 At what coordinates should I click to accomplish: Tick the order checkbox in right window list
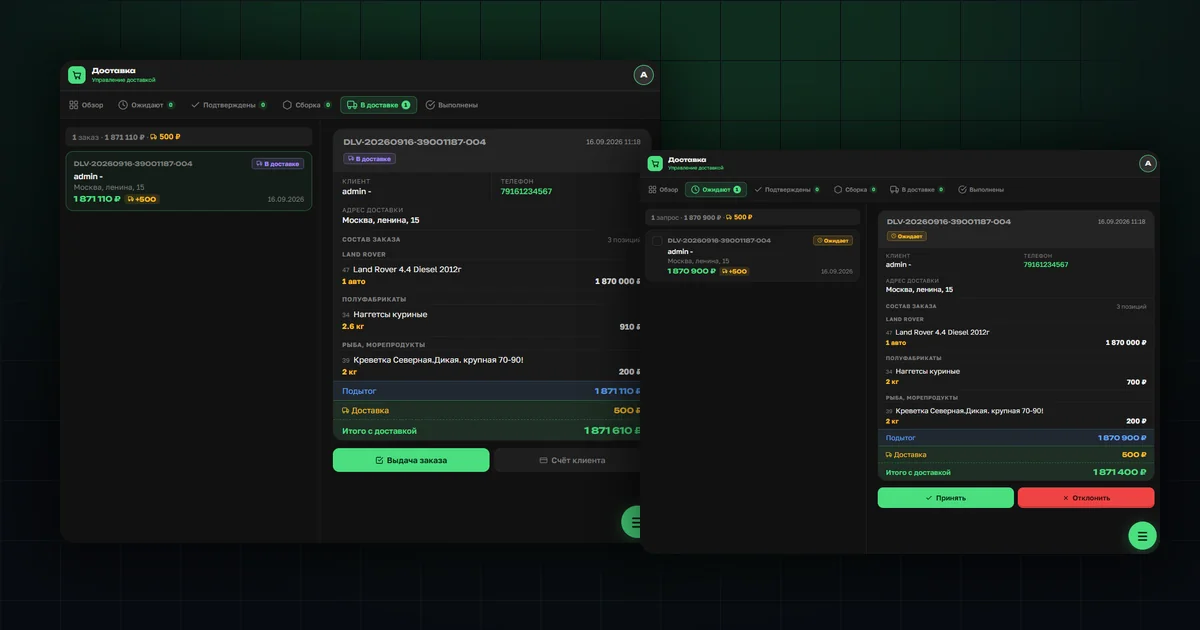click(657, 240)
